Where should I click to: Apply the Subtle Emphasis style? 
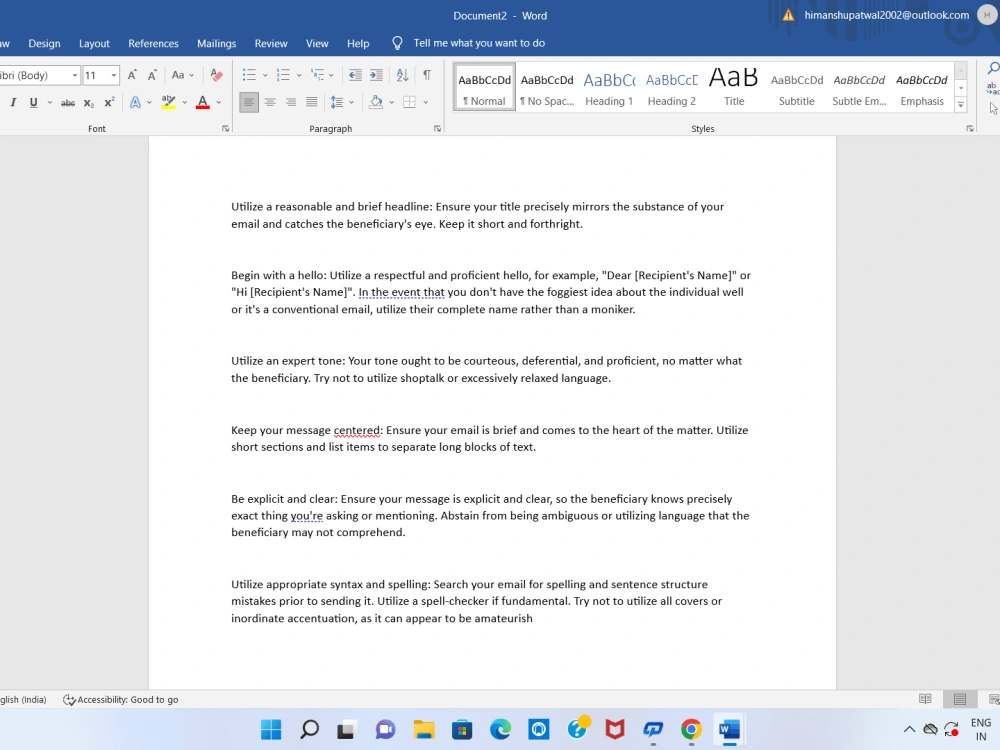(859, 88)
